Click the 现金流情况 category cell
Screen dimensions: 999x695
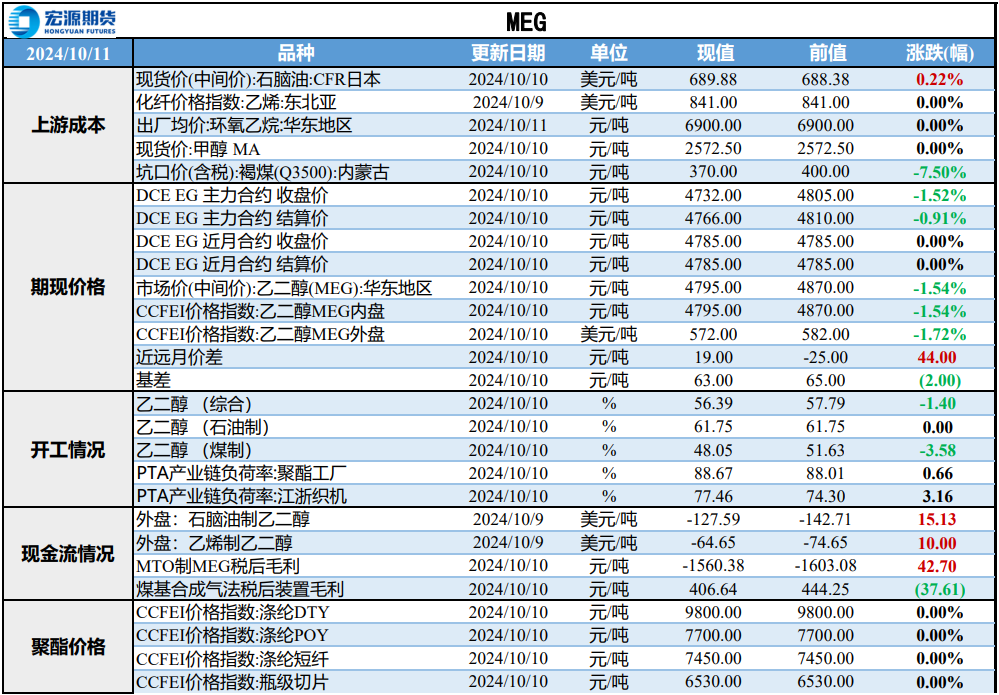68,554
